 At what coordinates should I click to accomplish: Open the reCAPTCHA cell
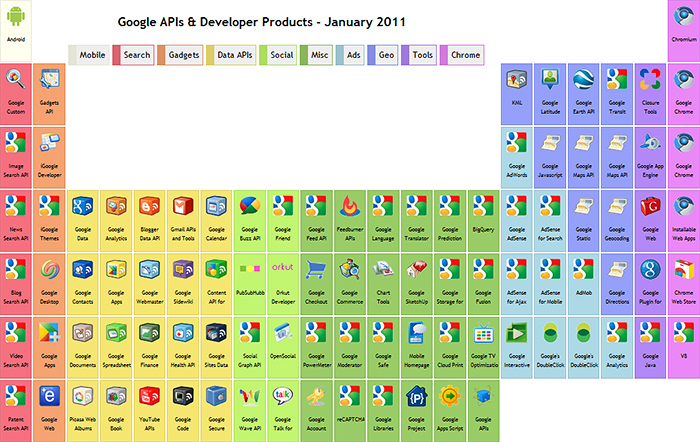(350, 411)
